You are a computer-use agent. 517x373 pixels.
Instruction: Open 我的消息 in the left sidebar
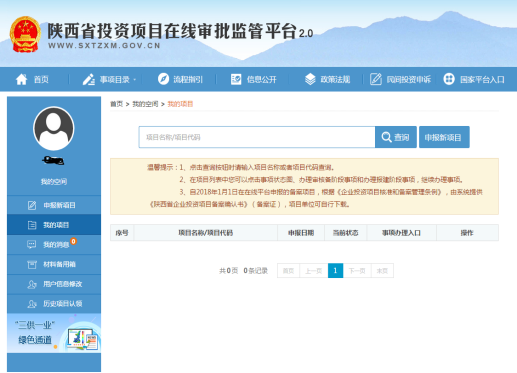coord(54,245)
